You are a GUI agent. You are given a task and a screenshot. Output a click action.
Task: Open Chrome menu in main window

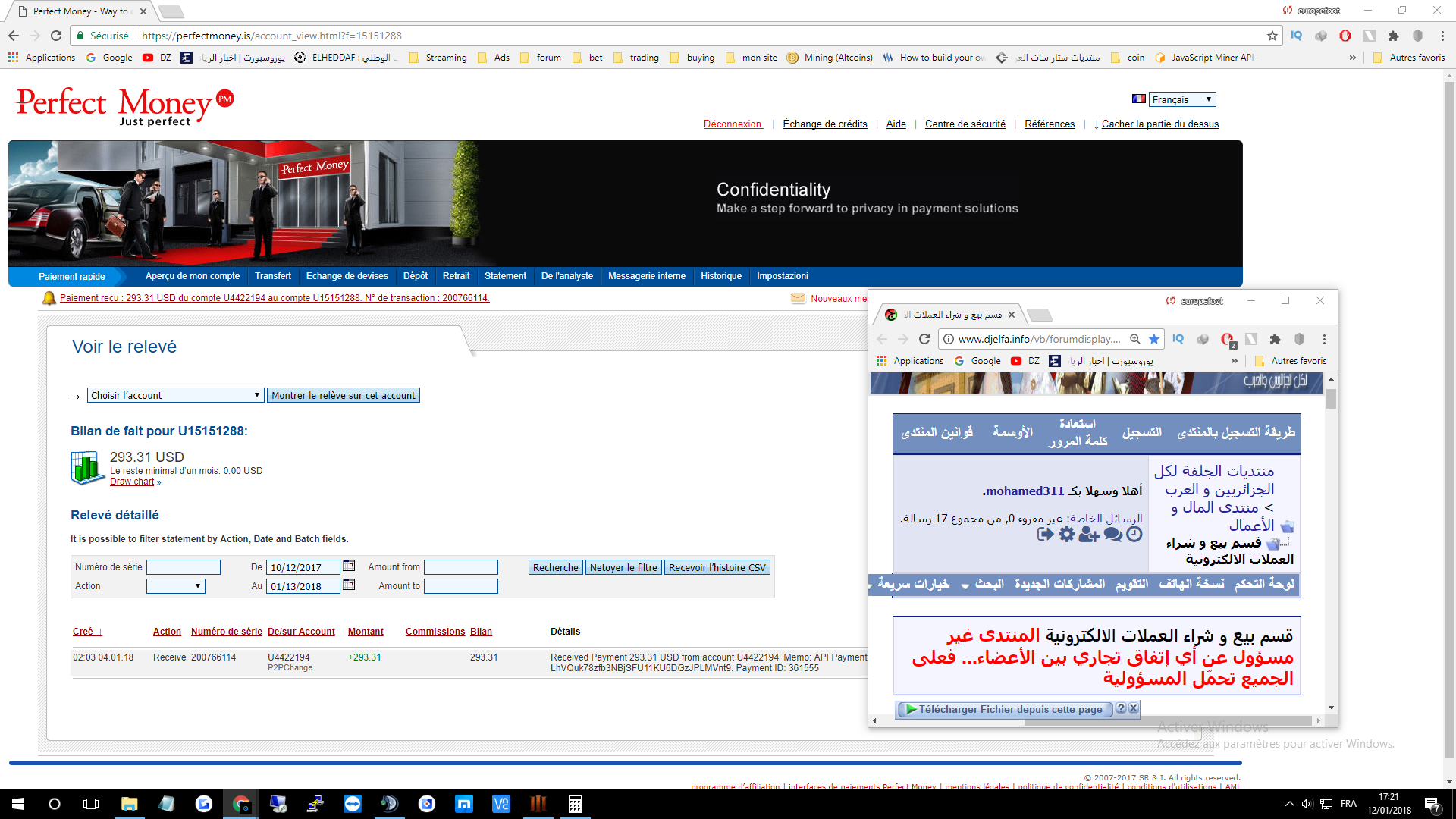pos(1442,36)
